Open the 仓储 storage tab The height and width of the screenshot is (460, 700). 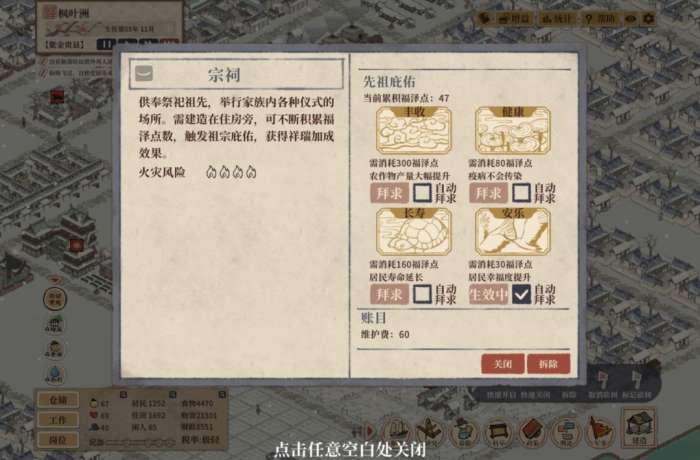click(x=58, y=400)
